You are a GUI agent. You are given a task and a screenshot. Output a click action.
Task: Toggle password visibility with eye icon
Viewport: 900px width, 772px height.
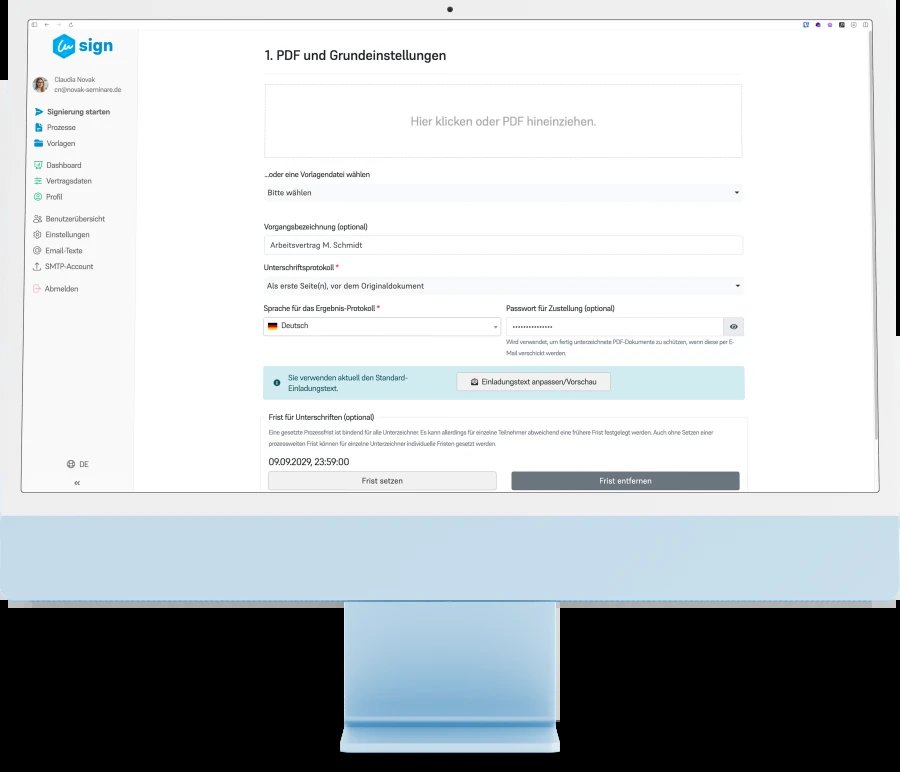tap(734, 327)
